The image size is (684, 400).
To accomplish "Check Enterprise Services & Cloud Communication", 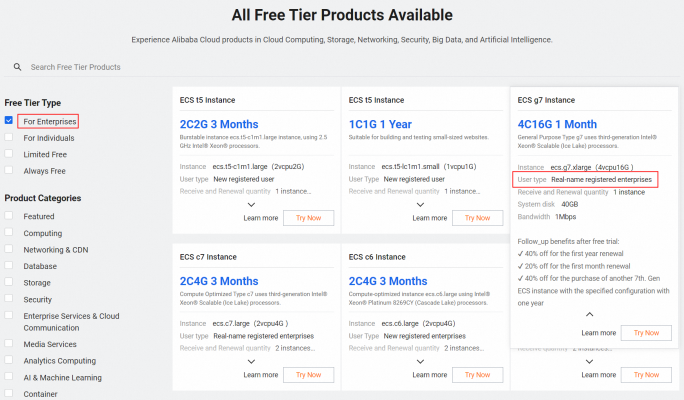I will coord(9,315).
